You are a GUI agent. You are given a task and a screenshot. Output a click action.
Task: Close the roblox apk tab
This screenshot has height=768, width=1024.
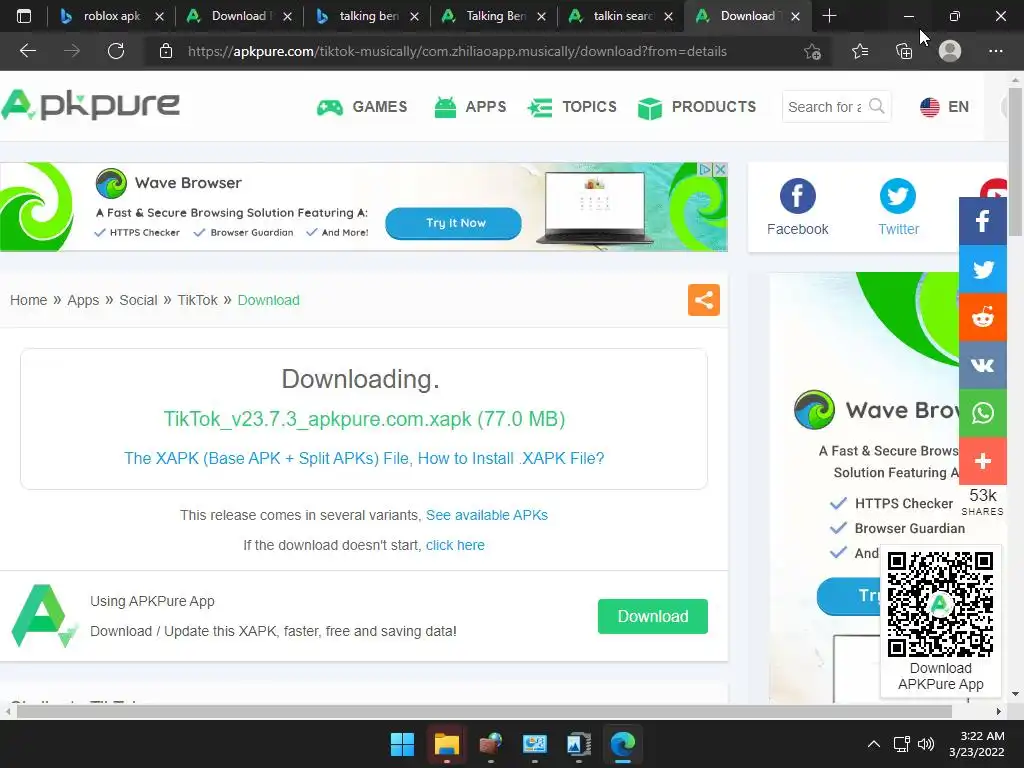[x=159, y=16]
